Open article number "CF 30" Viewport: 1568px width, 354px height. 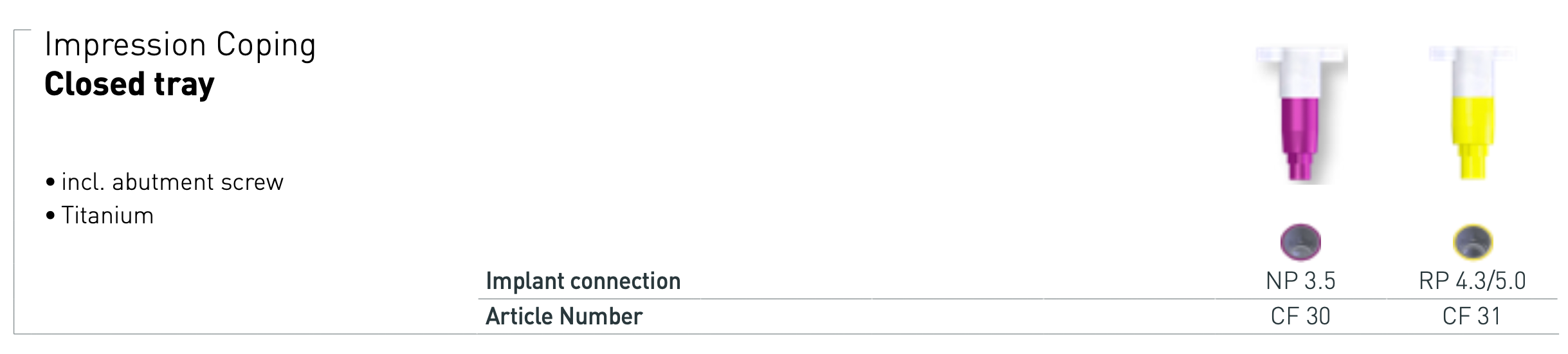[1300, 317]
